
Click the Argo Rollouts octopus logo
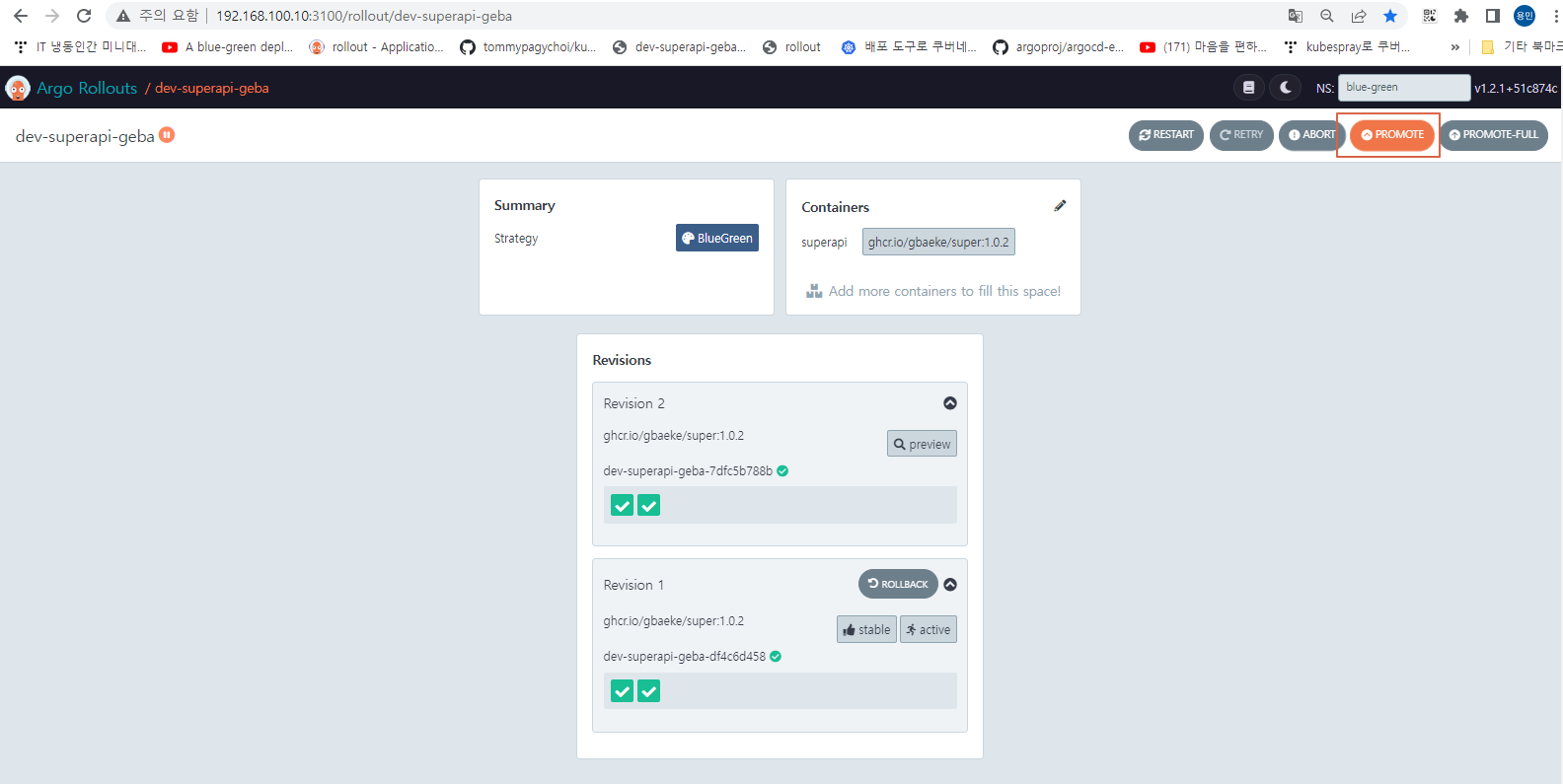click(18, 88)
